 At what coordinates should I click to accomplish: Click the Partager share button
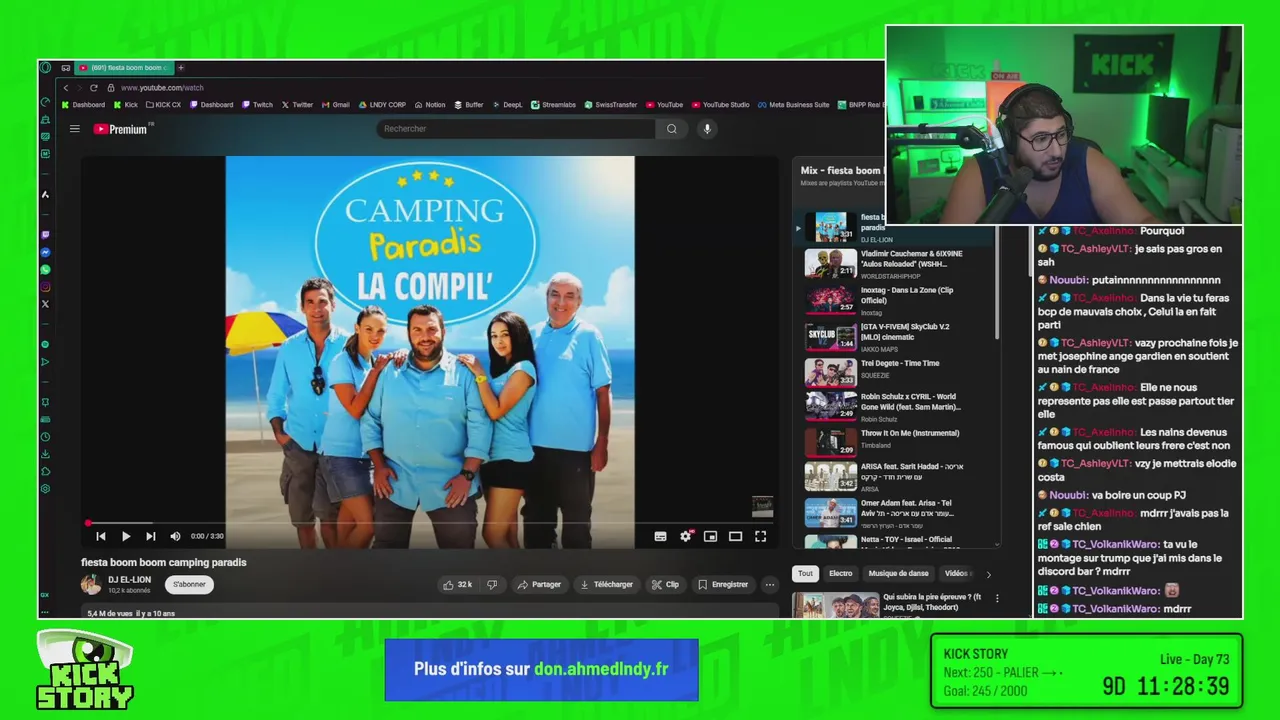[x=539, y=585]
